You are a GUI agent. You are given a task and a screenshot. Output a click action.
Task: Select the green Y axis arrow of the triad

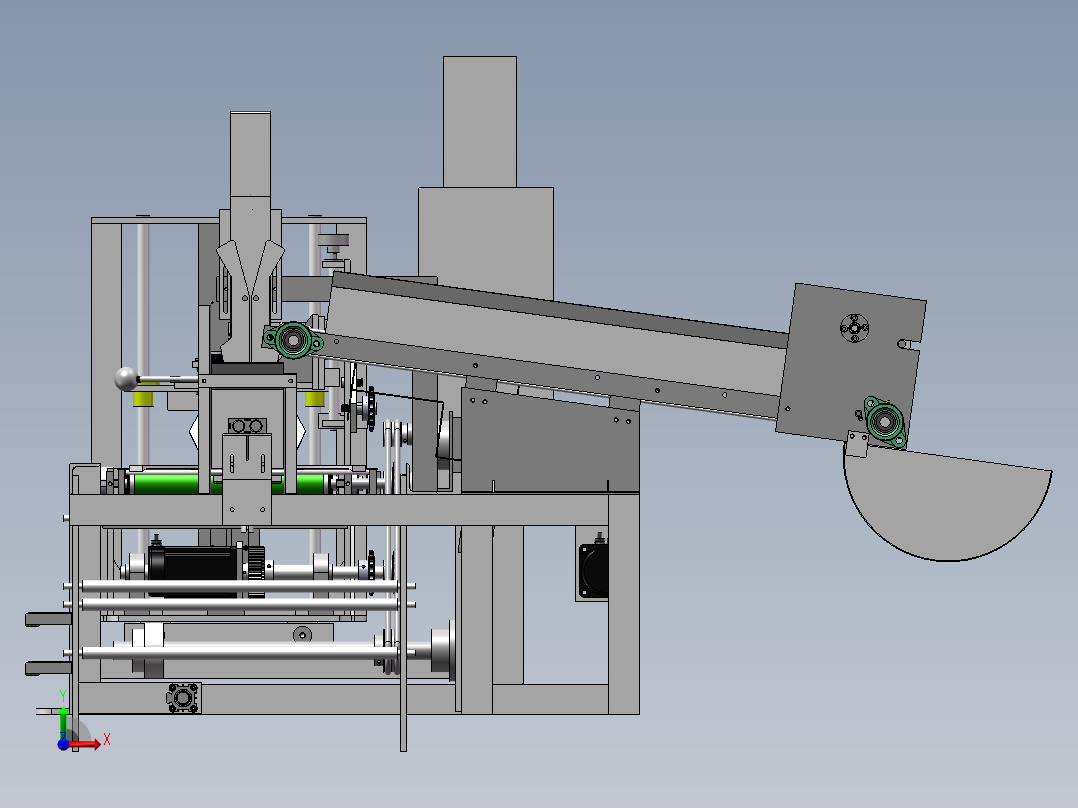[x=63, y=721]
